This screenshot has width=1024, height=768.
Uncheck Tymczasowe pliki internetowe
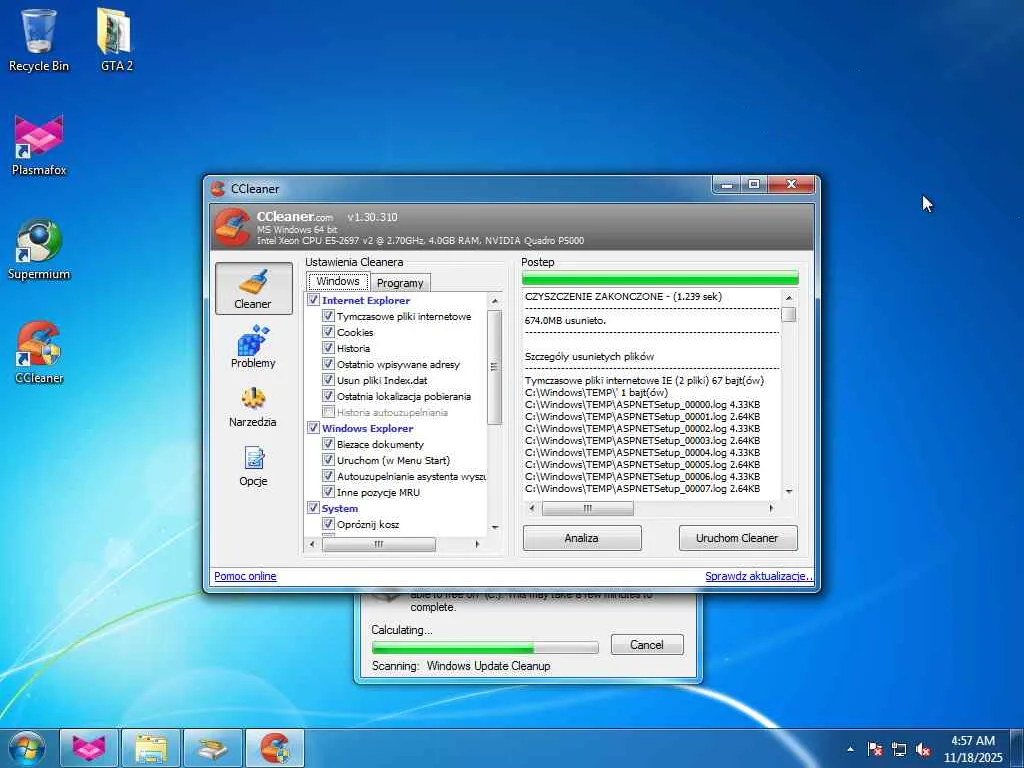tap(328, 316)
